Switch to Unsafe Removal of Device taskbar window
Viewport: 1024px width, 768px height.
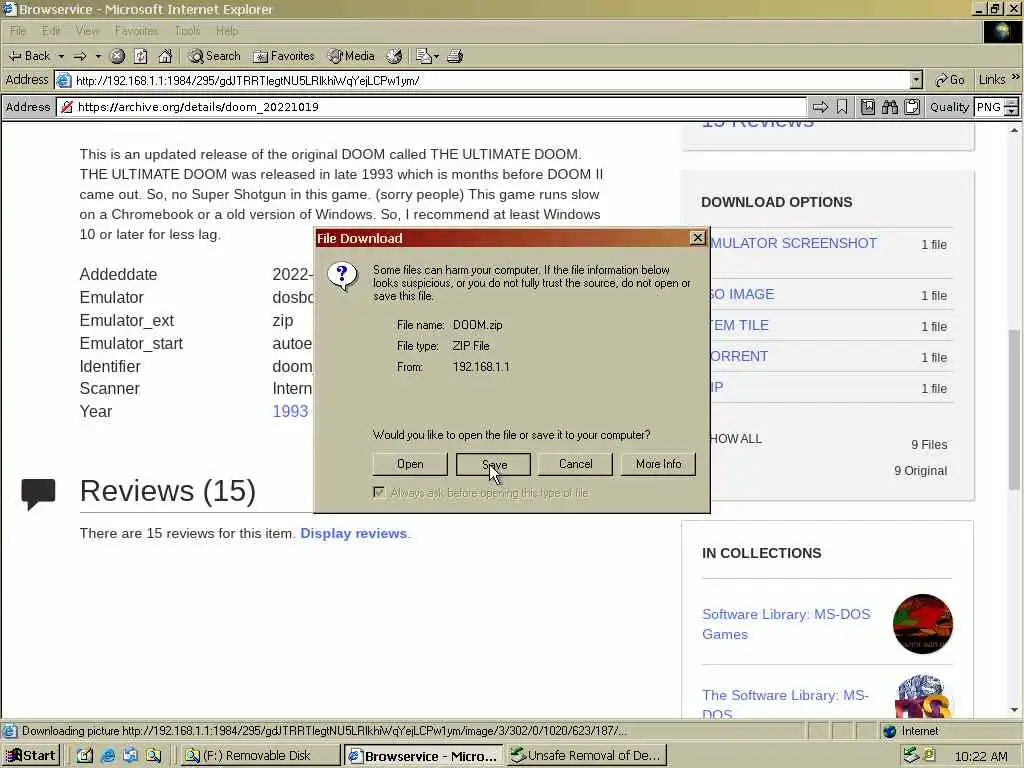click(586, 756)
